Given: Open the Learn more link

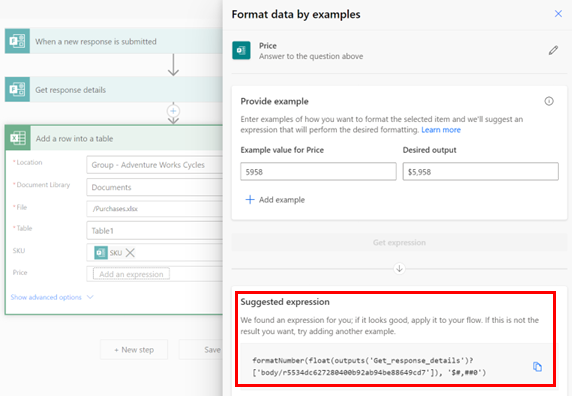Looking at the screenshot, I should [441, 130].
